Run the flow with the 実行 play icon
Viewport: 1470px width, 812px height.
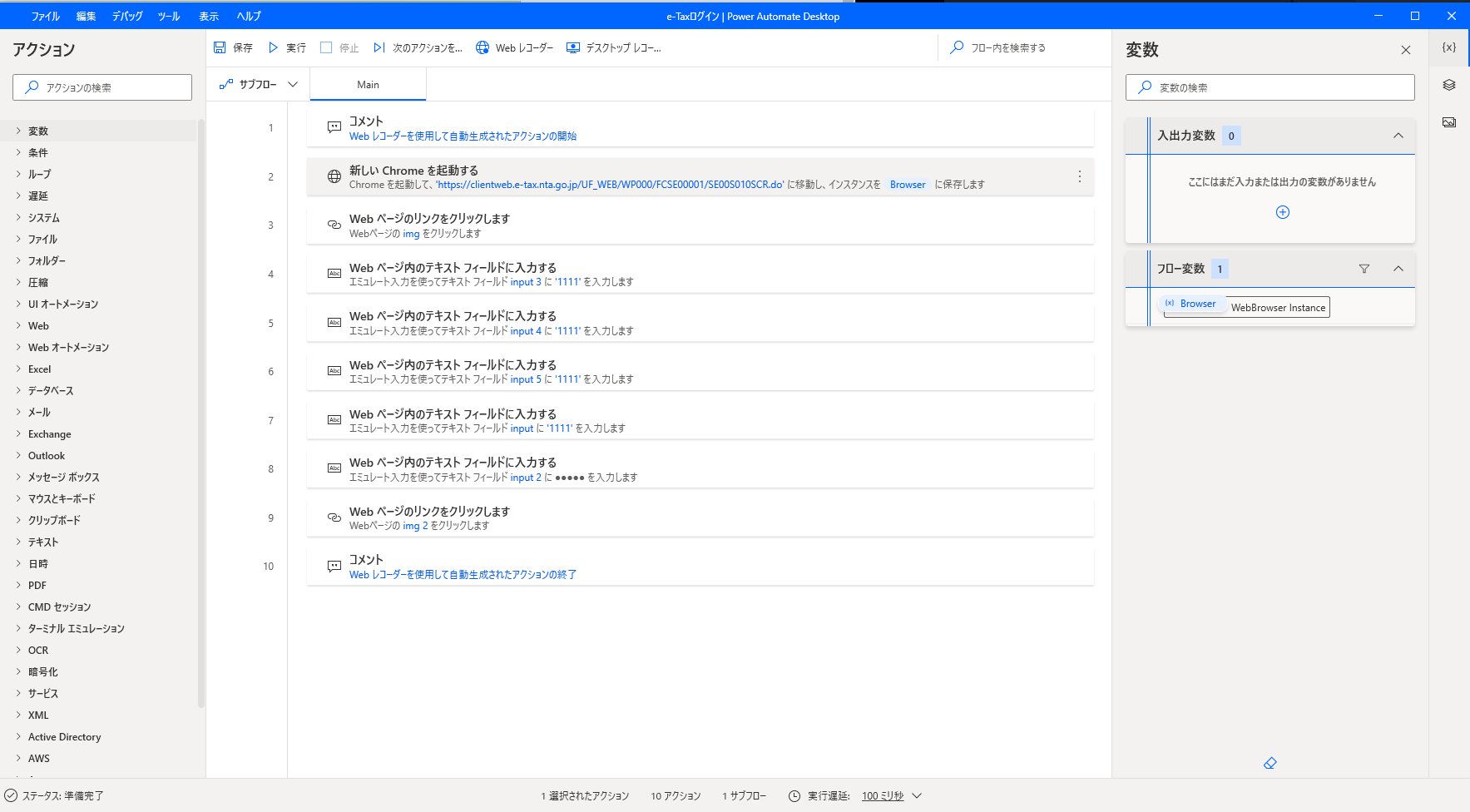[x=273, y=48]
